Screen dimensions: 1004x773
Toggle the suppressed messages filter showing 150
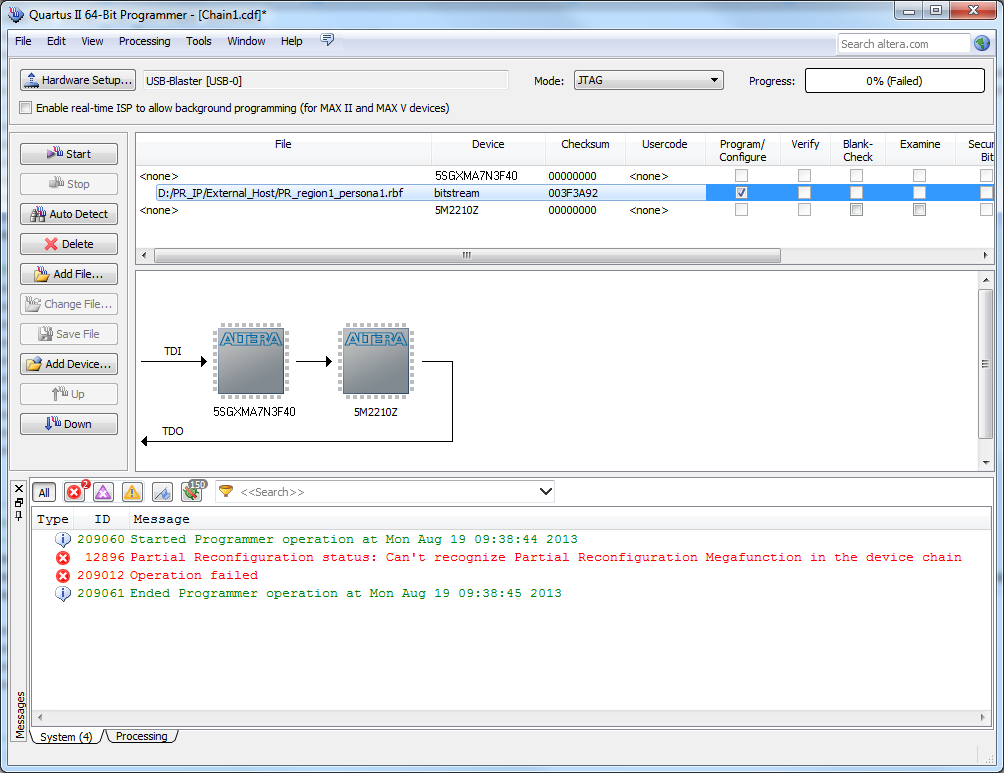[x=191, y=492]
